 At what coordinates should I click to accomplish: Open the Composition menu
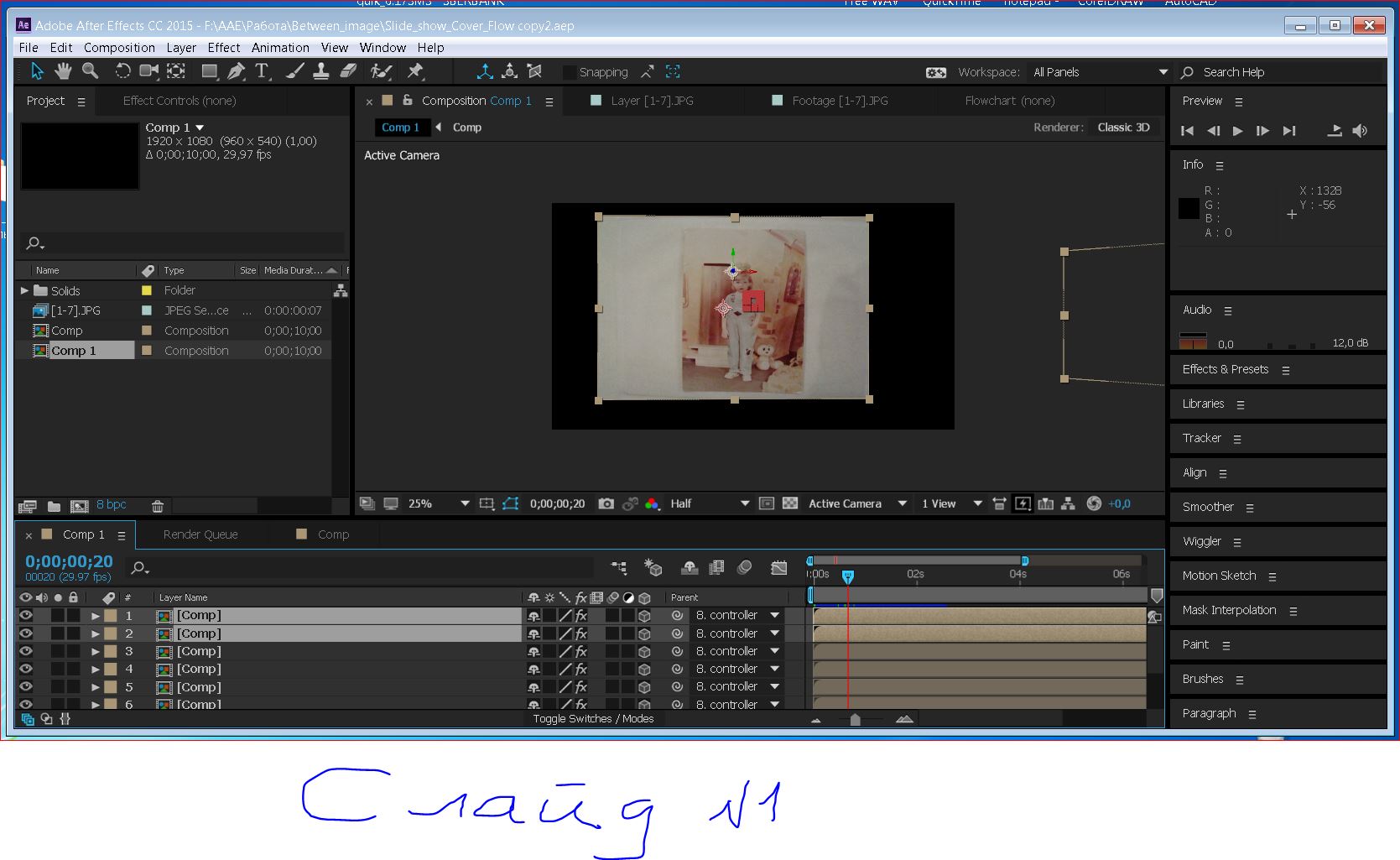point(119,48)
